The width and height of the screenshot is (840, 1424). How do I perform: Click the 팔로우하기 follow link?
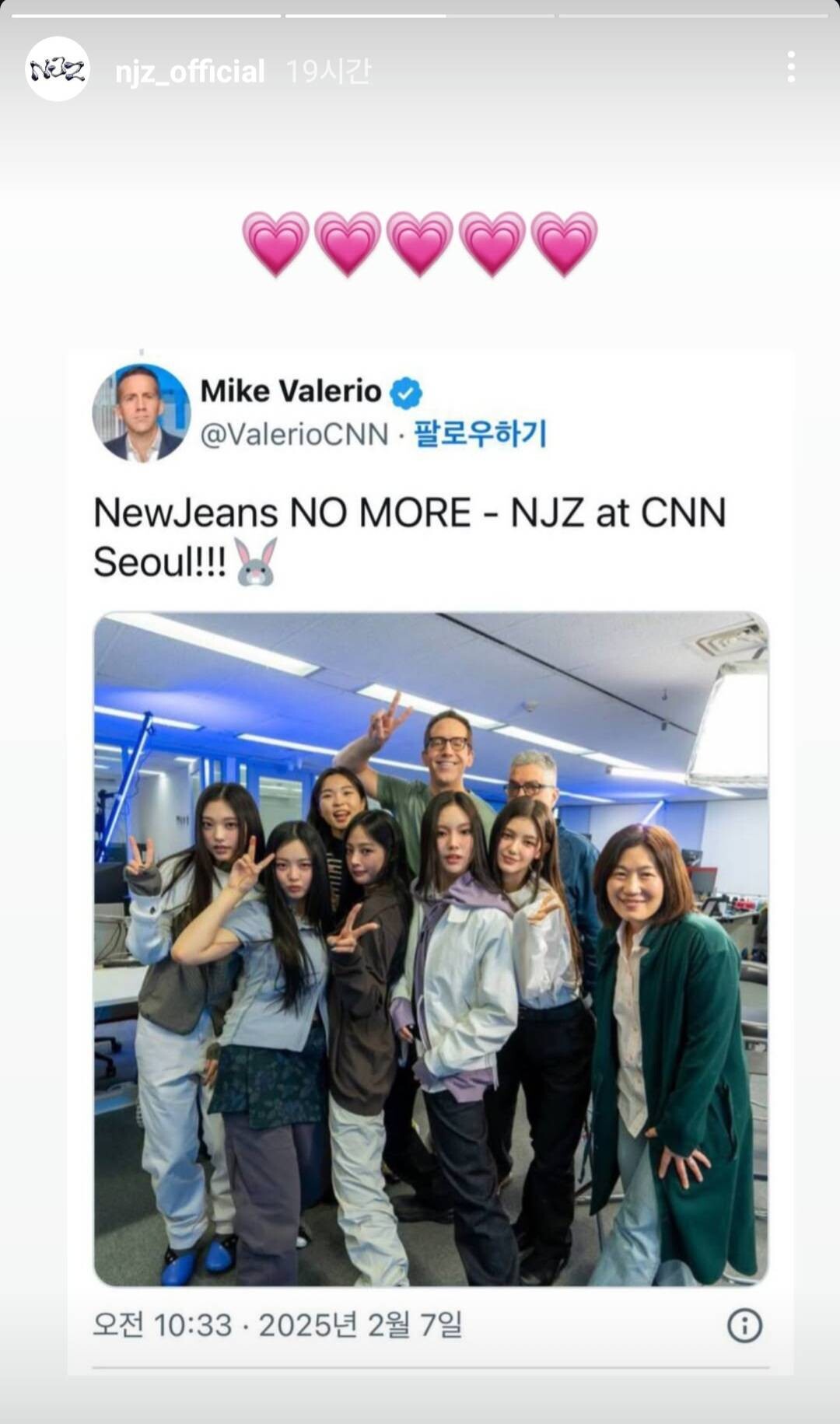tap(480, 434)
